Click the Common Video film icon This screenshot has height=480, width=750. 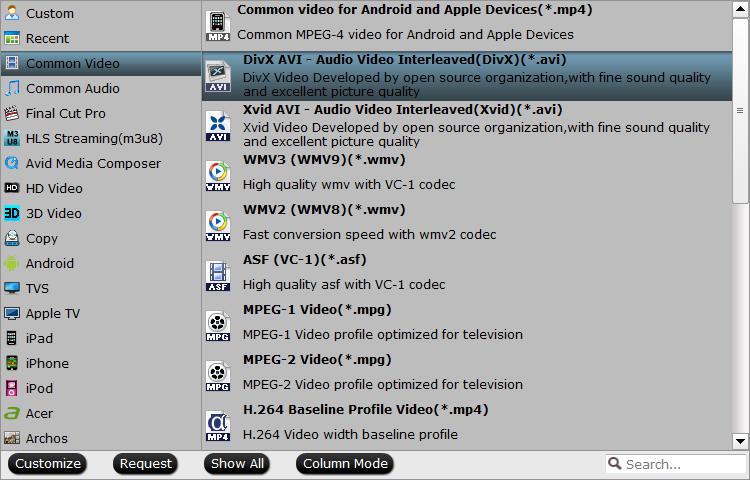click(x=12, y=63)
